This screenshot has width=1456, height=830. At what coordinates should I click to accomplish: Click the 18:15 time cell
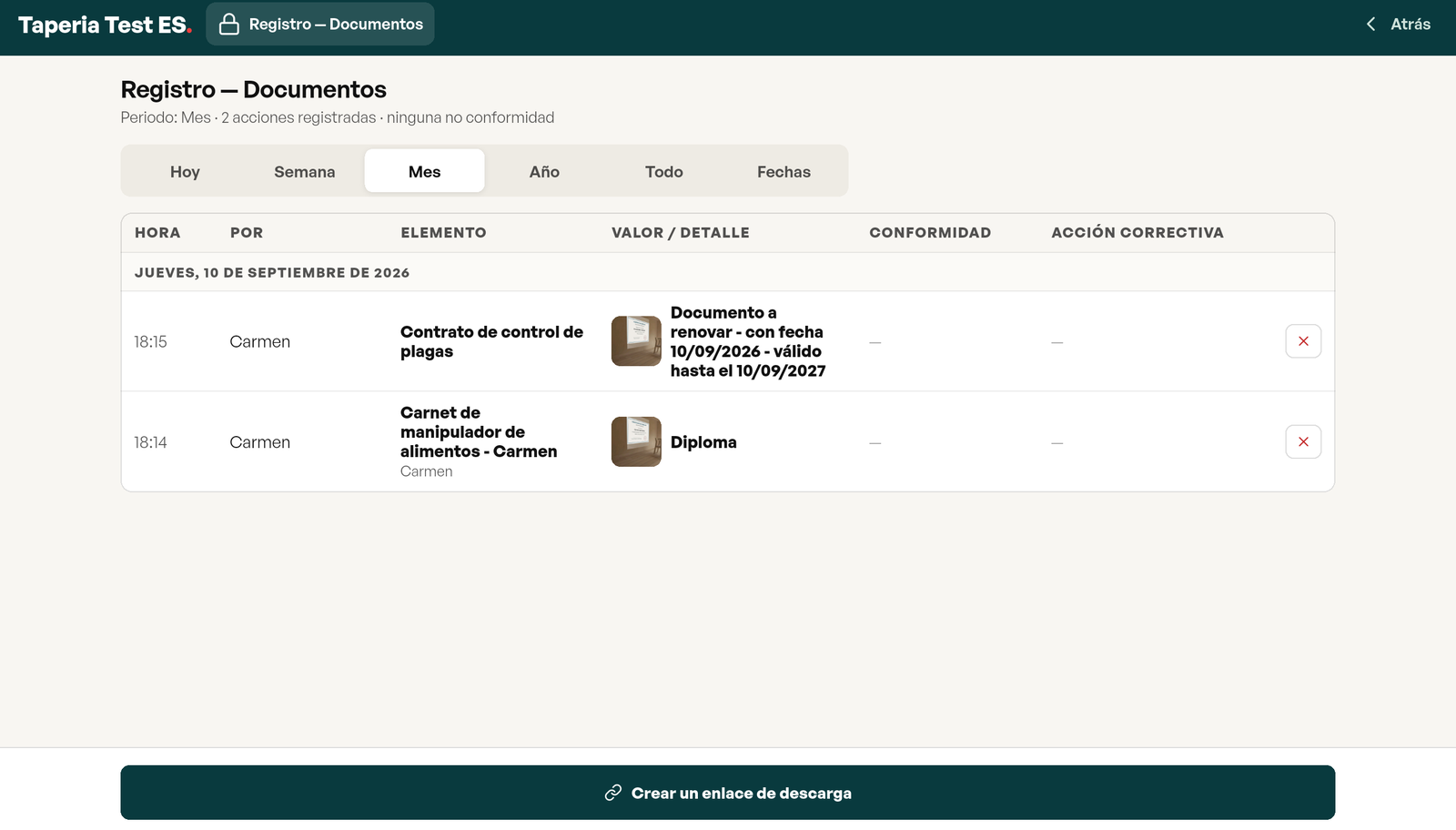(x=151, y=341)
